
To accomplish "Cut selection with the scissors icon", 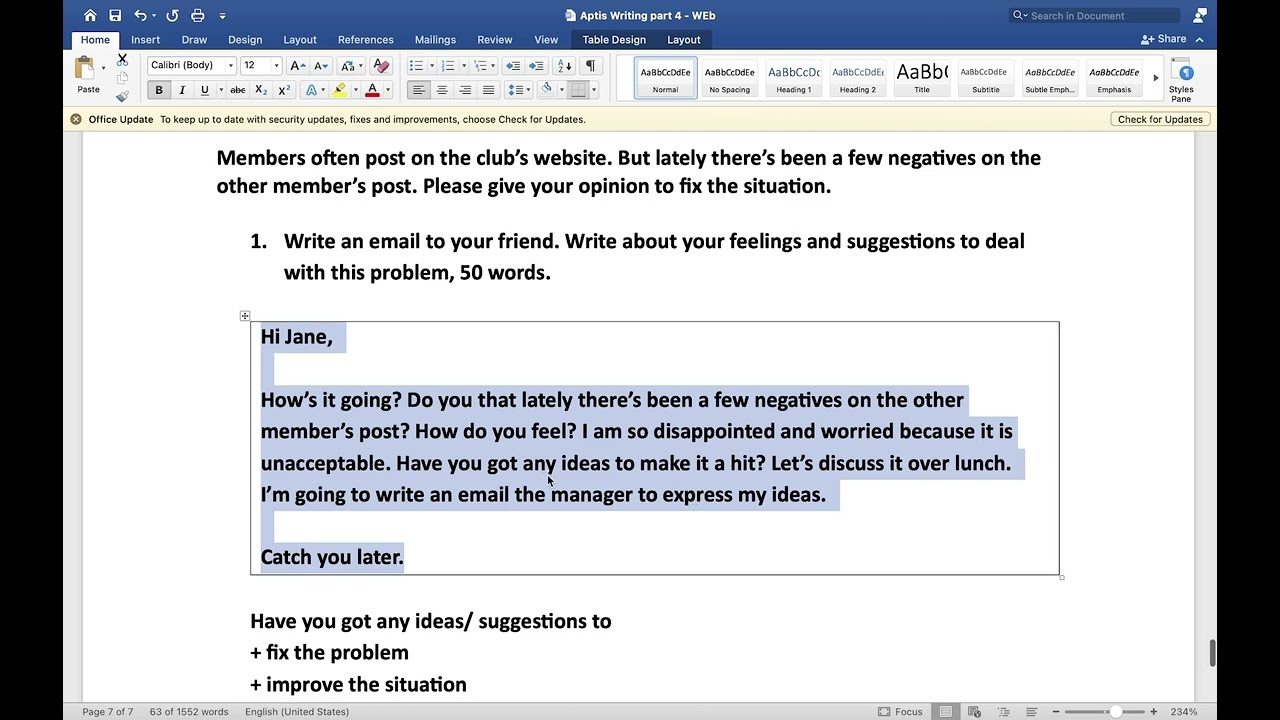I will [x=122, y=60].
